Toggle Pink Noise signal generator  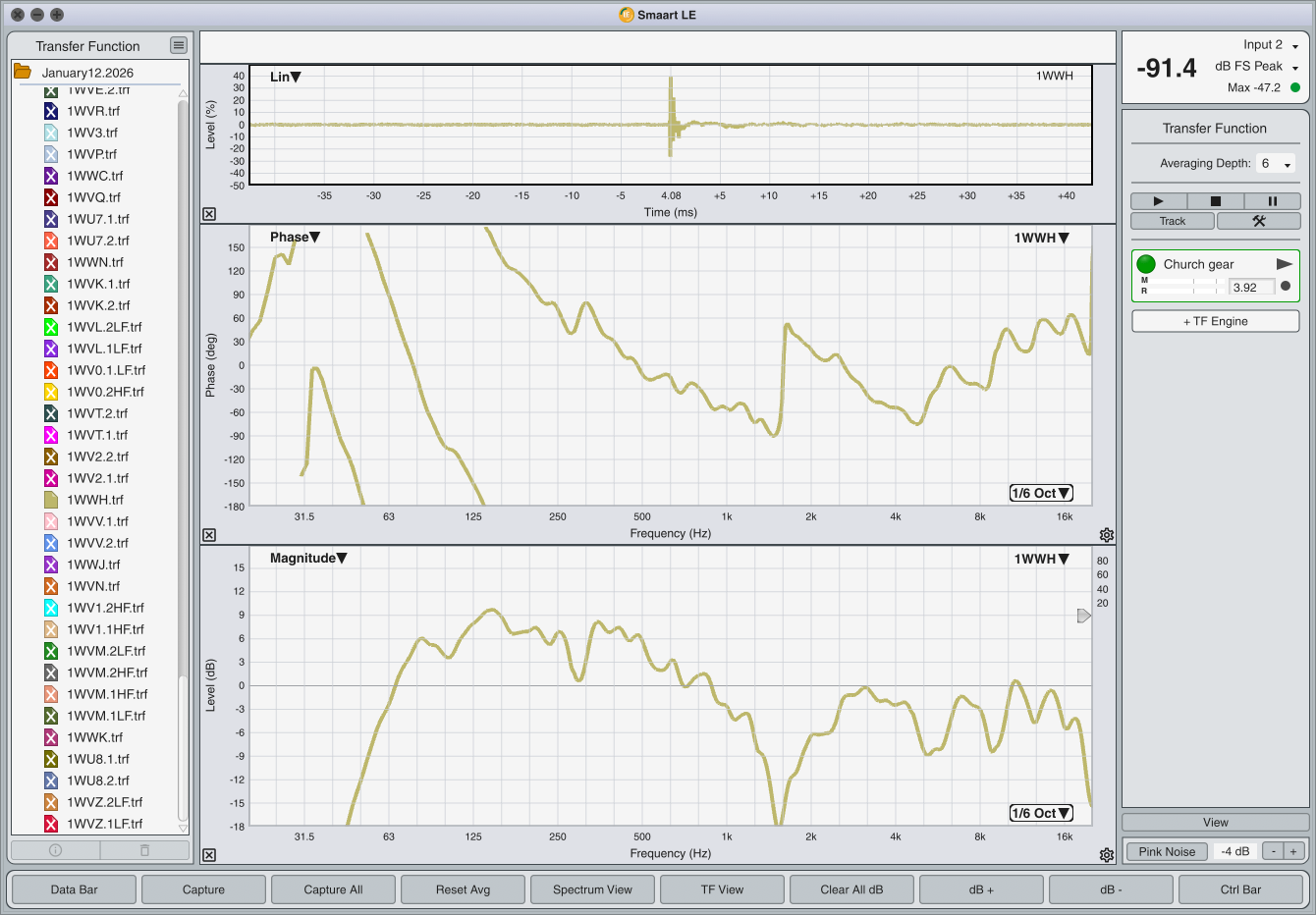pyautogui.click(x=1167, y=851)
